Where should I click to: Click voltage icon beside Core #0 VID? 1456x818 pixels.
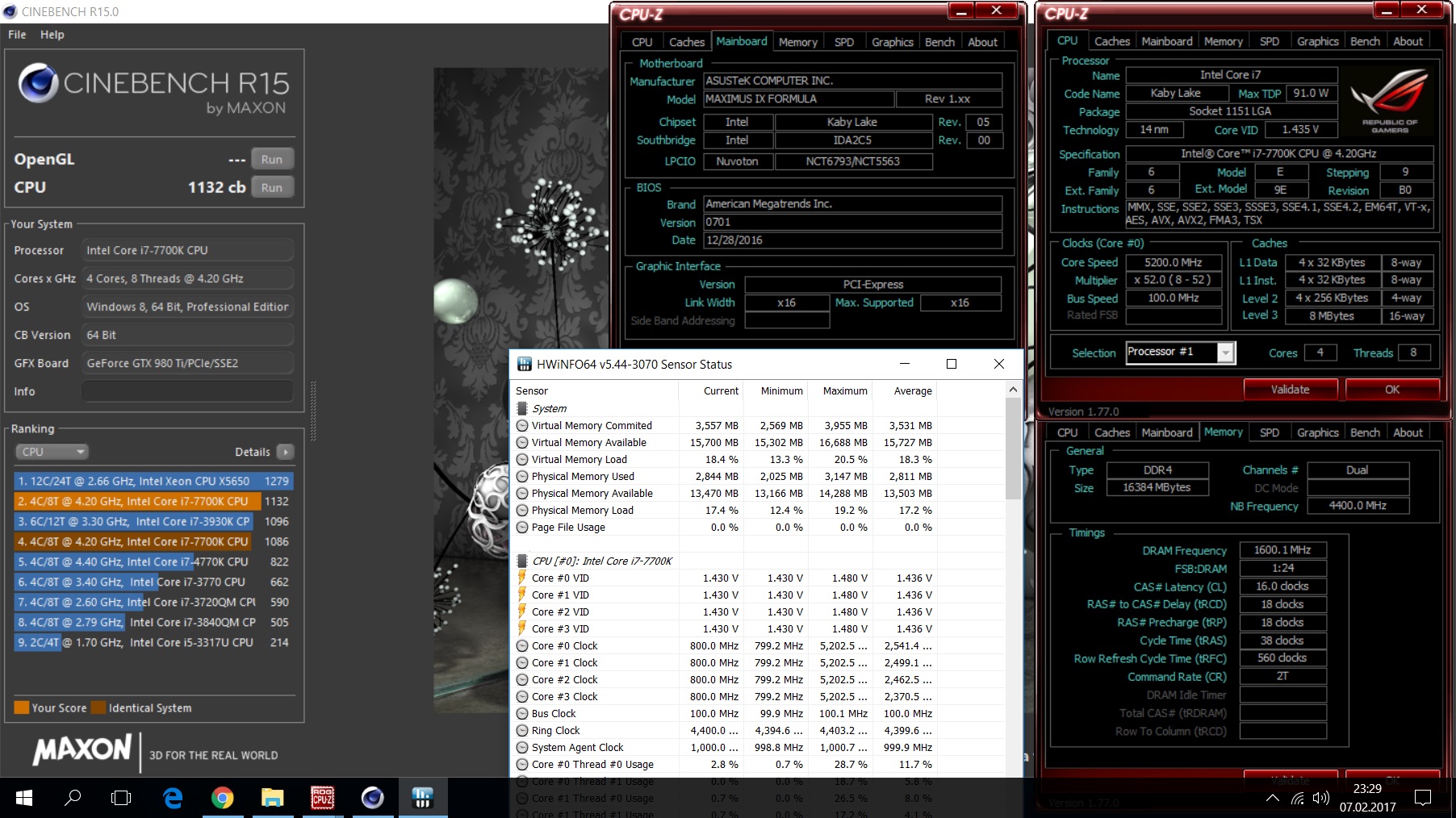point(522,578)
